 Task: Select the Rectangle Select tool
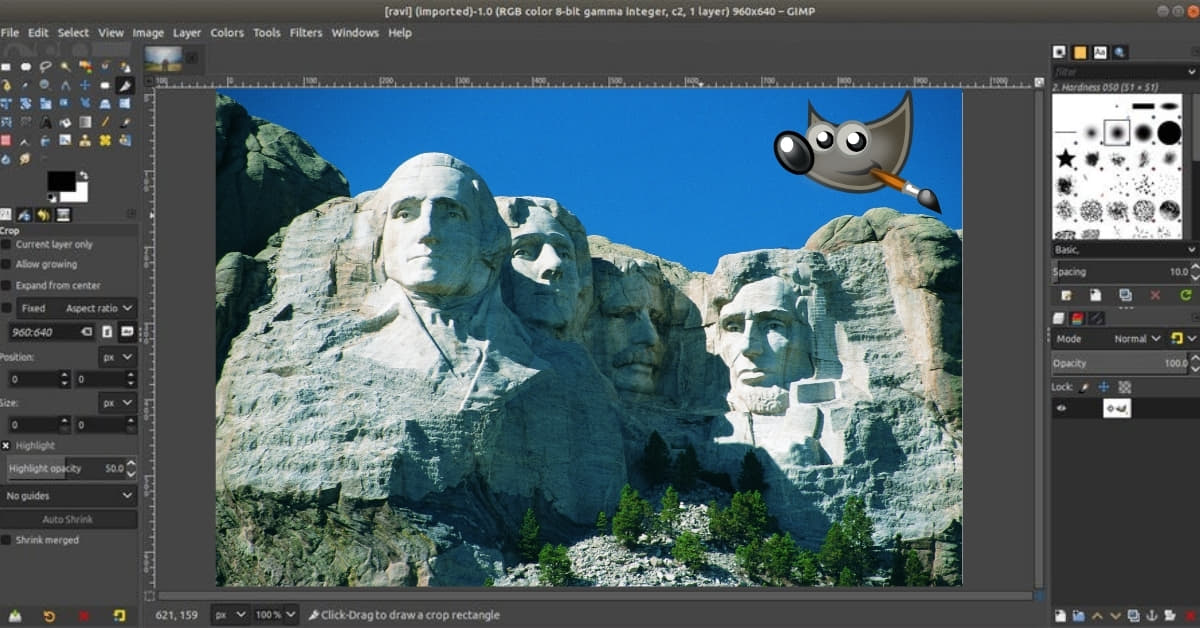(6, 67)
